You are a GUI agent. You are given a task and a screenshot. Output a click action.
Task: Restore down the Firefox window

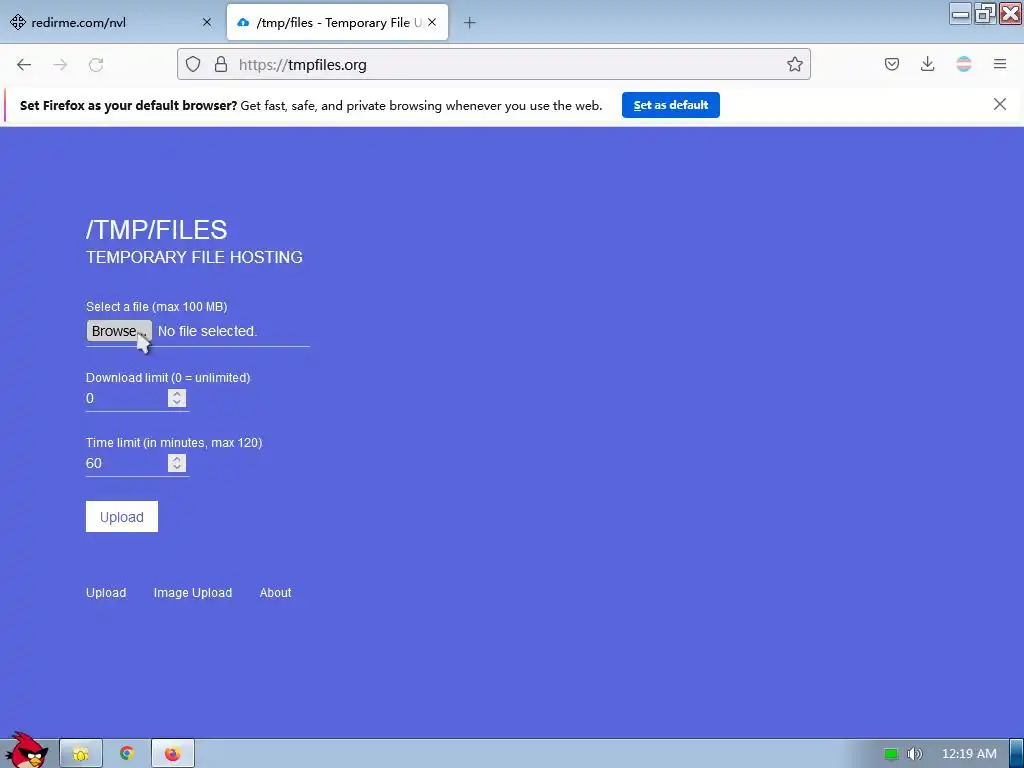click(985, 14)
